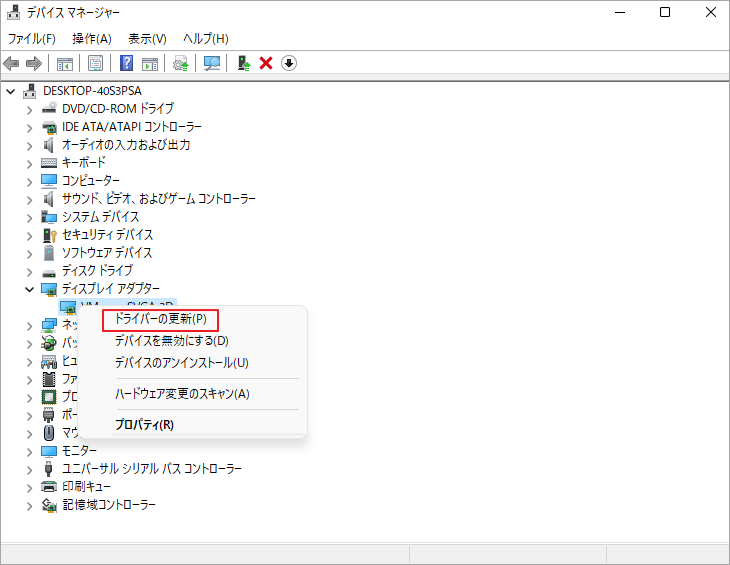
Task: Click the Back arrow toolbar icon
Action: [11, 63]
